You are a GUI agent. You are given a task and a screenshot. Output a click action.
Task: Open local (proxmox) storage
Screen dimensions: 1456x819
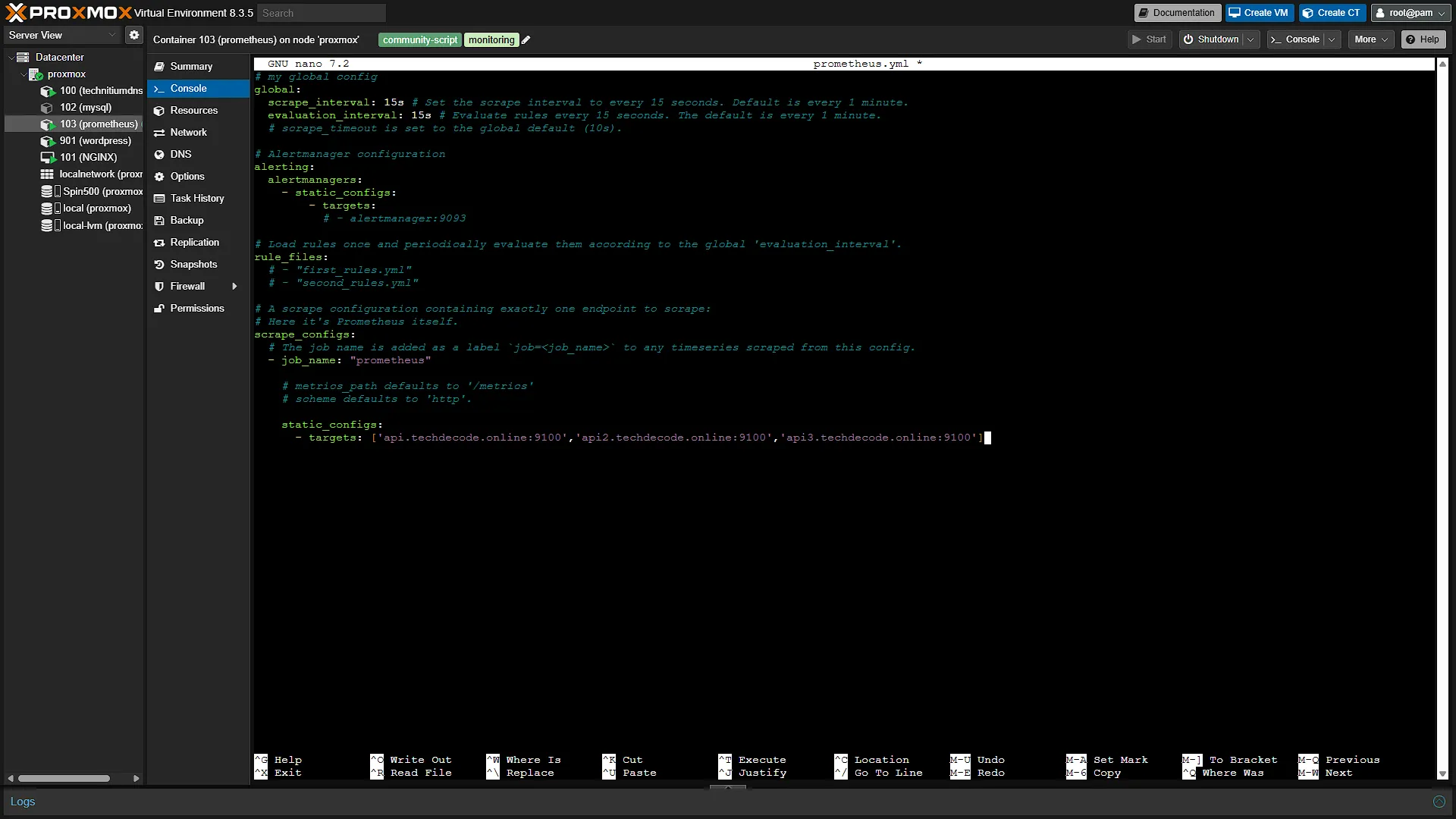point(86,209)
